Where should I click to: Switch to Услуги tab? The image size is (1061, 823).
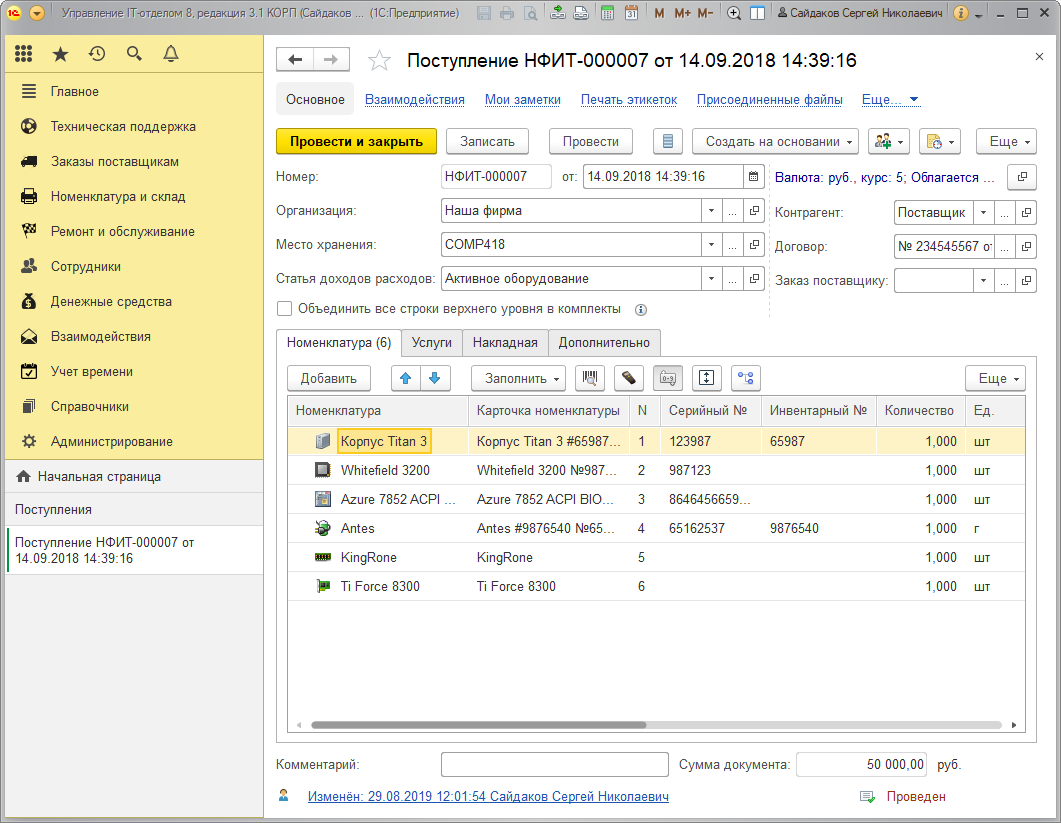(432, 343)
